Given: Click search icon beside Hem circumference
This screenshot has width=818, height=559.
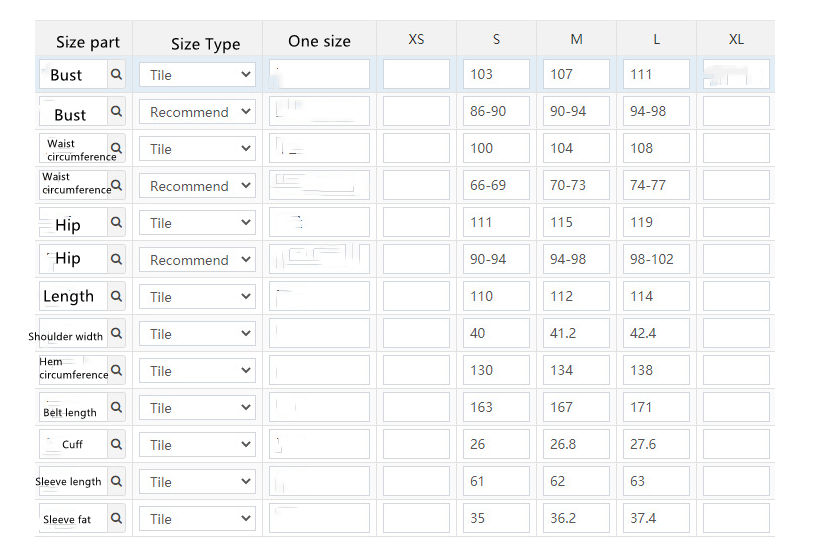Looking at the screenshot, I should [x=116, y=370].
